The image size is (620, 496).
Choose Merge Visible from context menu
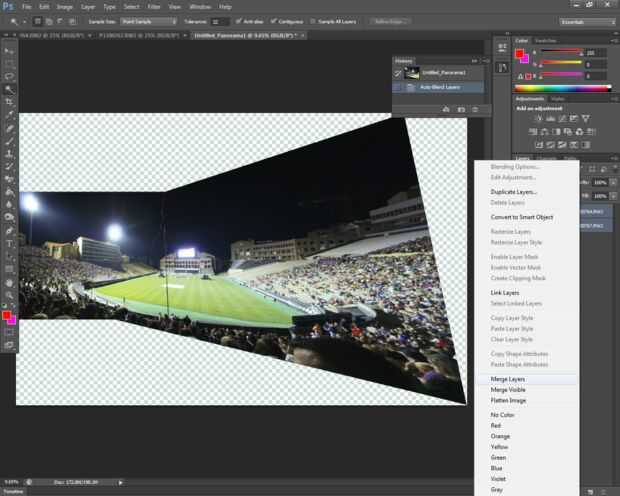(x=527, y=390)
